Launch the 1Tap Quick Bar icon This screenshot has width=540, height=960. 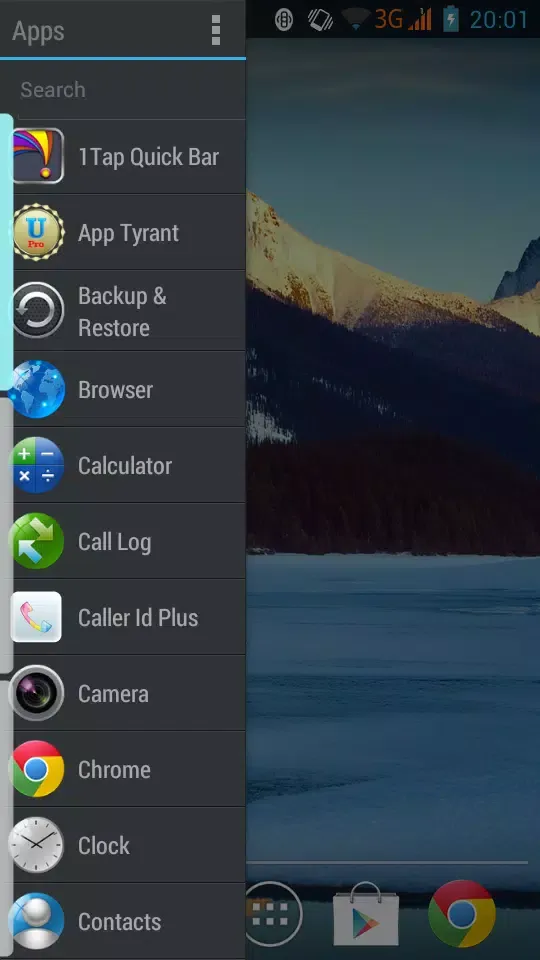click(x=38, y=156)
